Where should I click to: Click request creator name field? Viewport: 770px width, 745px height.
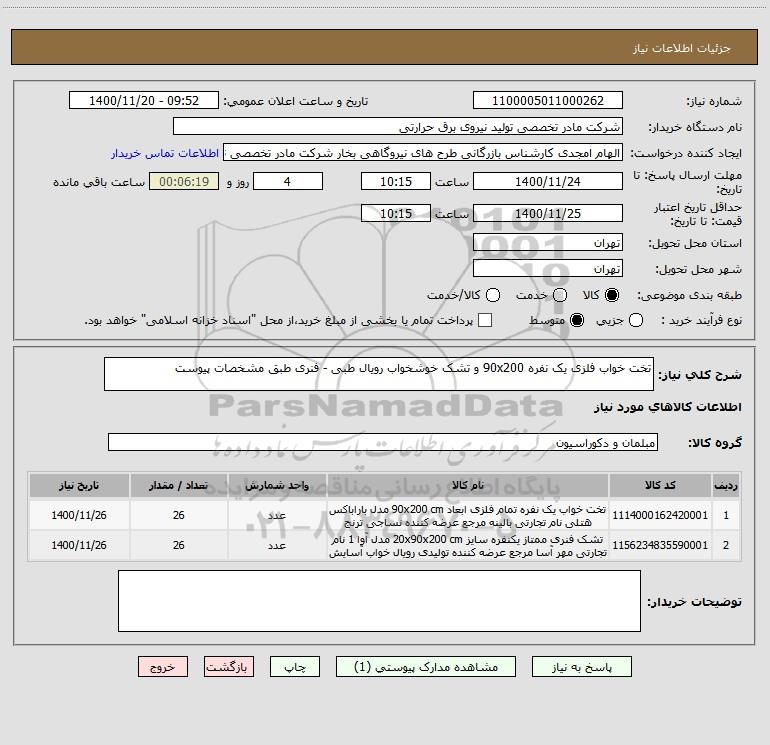[x=423, y=153]
